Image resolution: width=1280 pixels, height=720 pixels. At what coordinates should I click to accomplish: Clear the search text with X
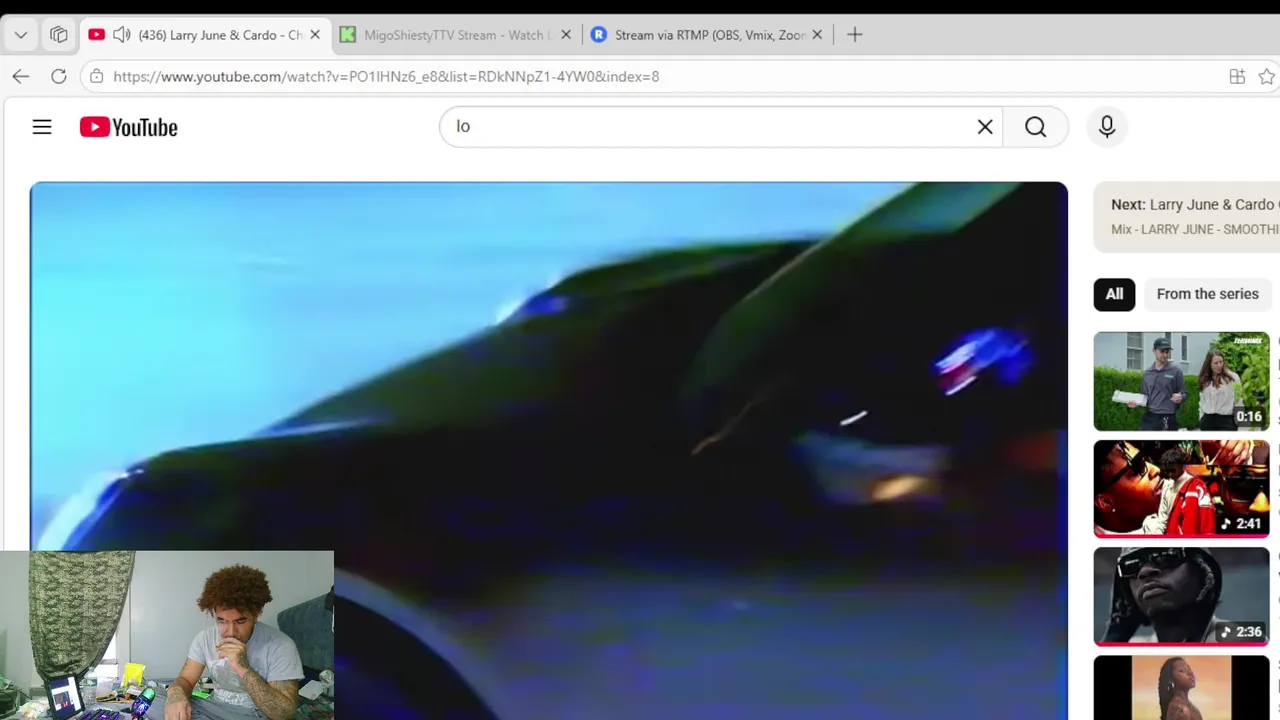[985, 127]
